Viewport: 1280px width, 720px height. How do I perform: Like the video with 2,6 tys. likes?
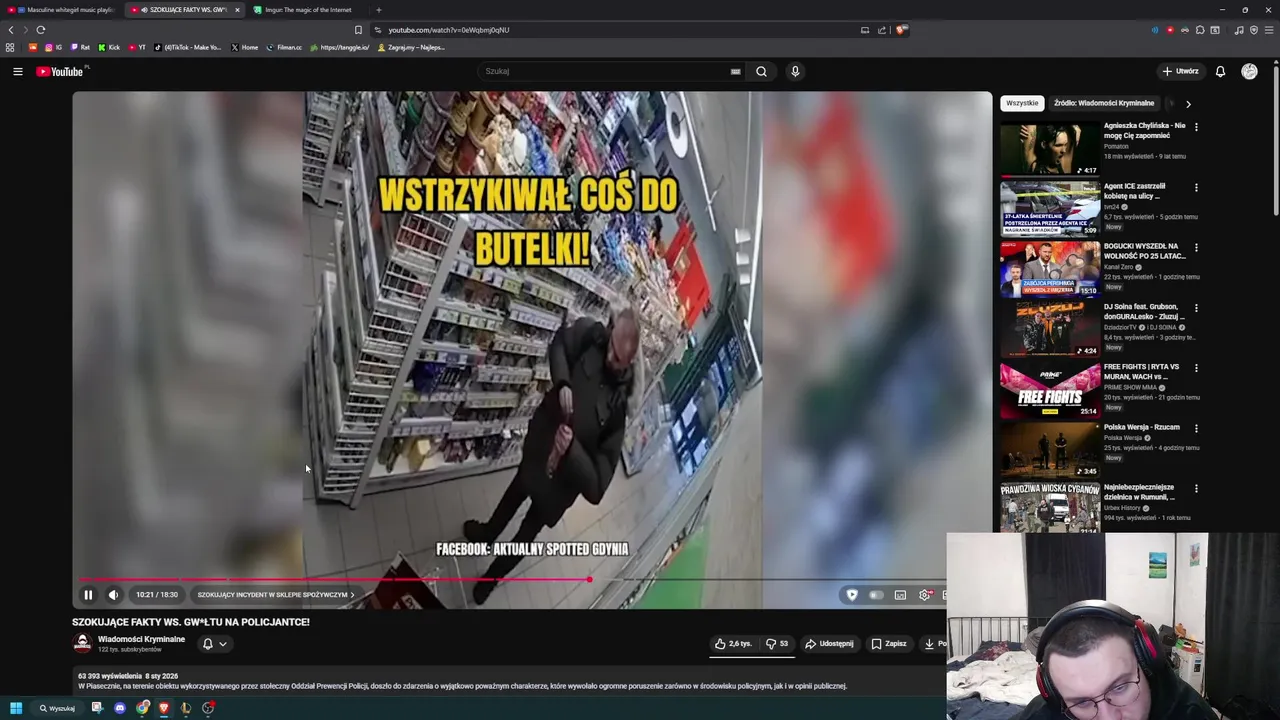[x=733, y=644]
